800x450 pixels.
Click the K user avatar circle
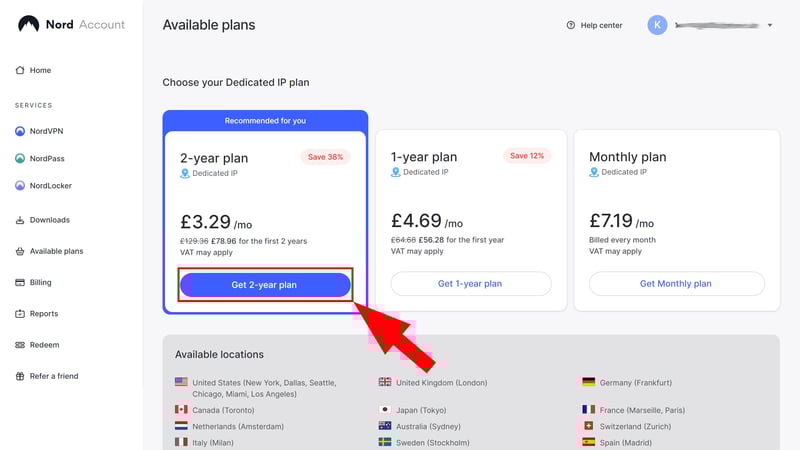(x=657, y=25)
